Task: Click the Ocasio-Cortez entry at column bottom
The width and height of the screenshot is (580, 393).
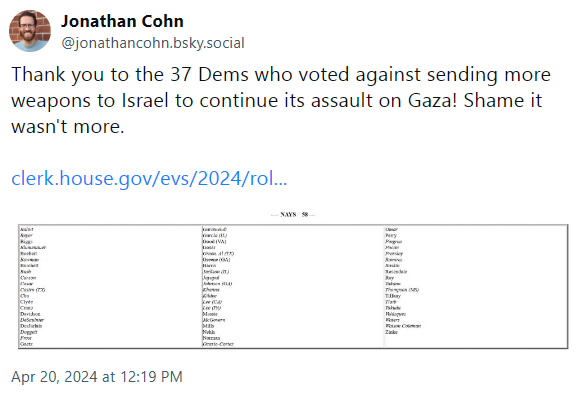Action: (218, 344)
